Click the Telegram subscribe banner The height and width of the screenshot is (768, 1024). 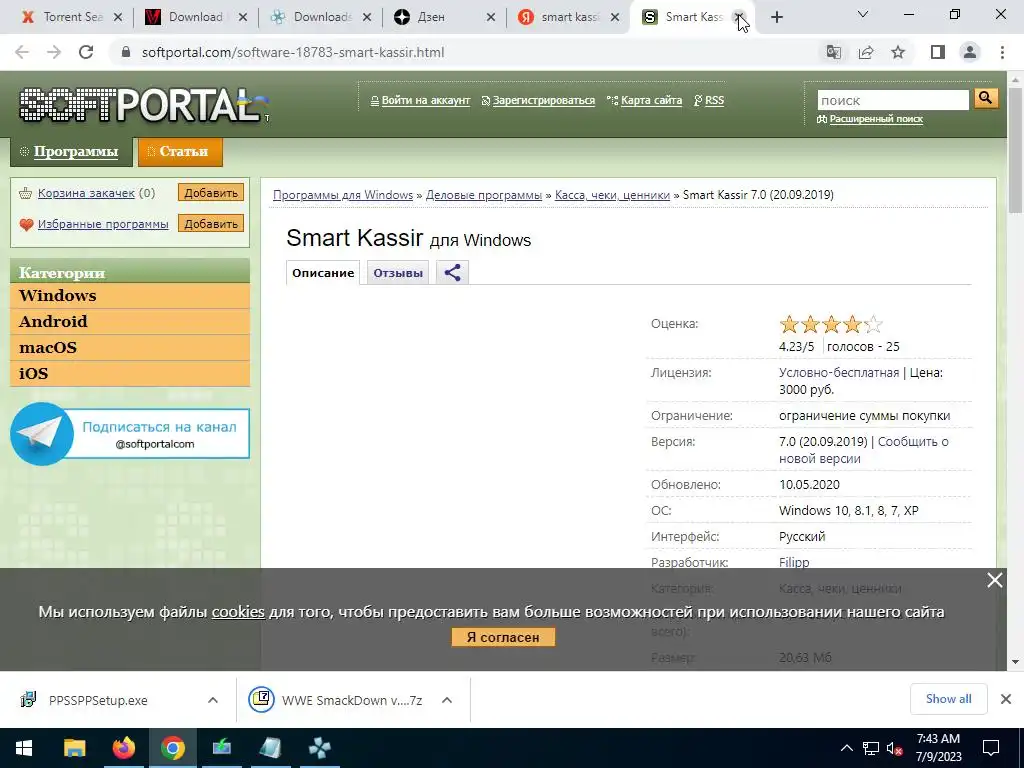pyautogui.click(x=130, y=434)
